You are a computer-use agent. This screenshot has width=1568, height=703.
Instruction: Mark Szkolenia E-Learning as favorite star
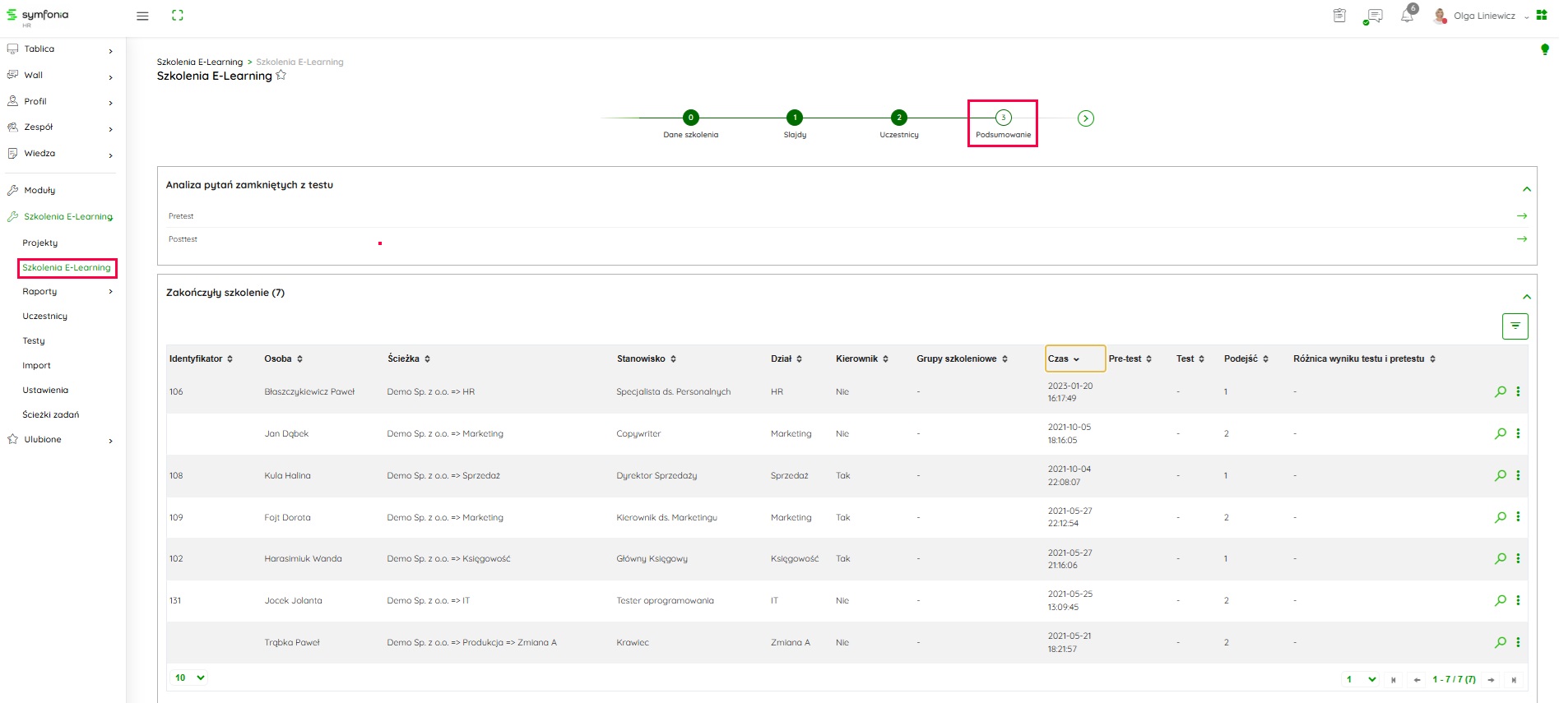(x=281, y=76)
